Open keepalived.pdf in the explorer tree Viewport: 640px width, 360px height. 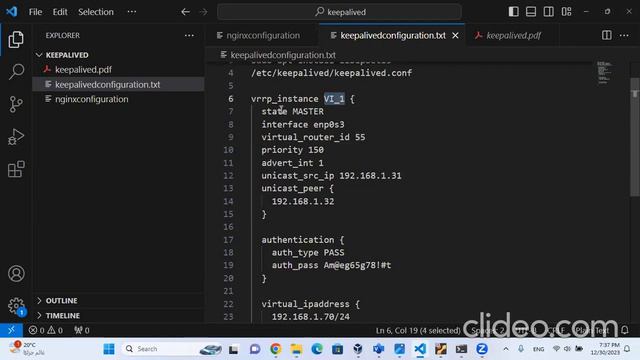pos(83,69)
